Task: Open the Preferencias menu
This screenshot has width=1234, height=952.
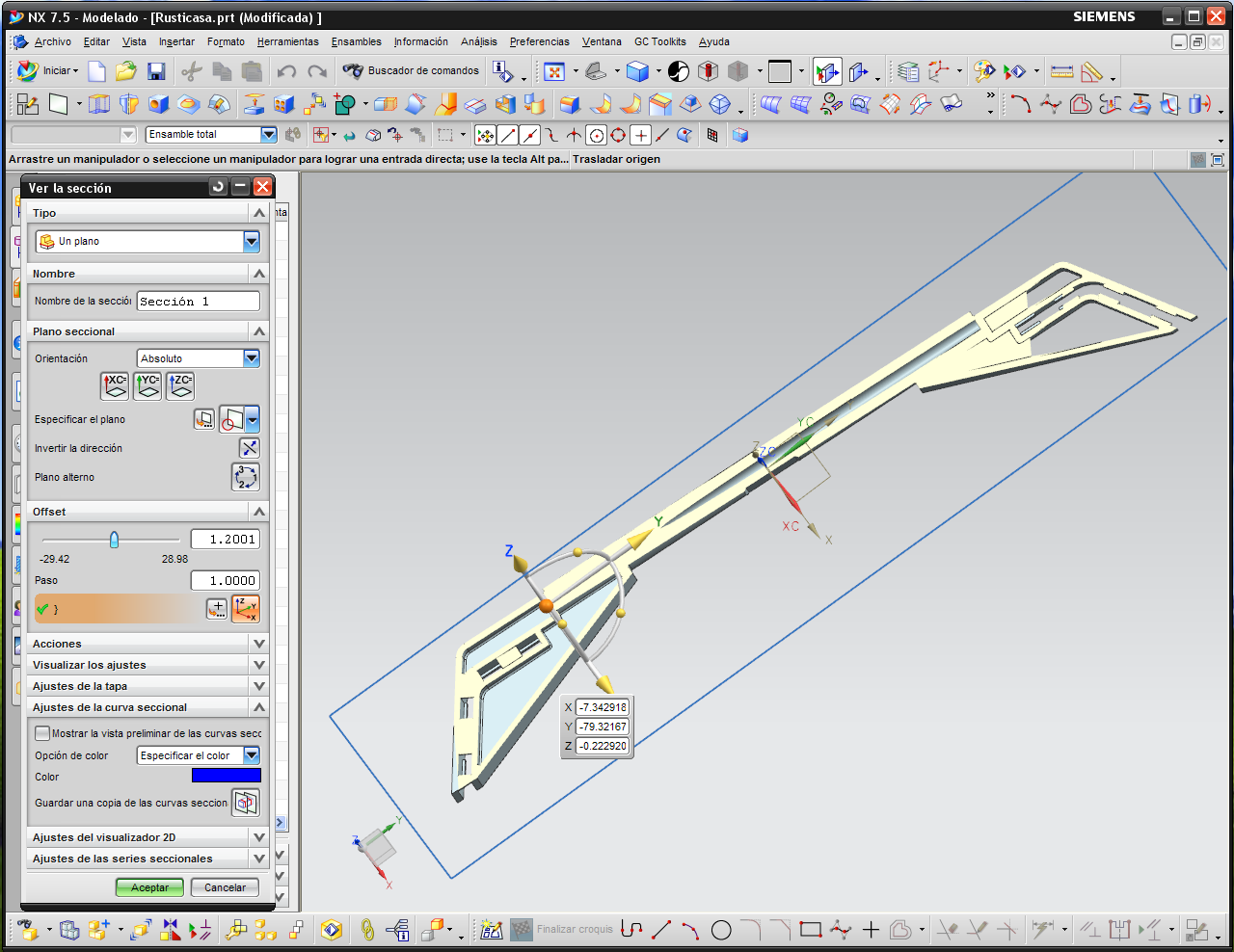Action: click(539, 41)
